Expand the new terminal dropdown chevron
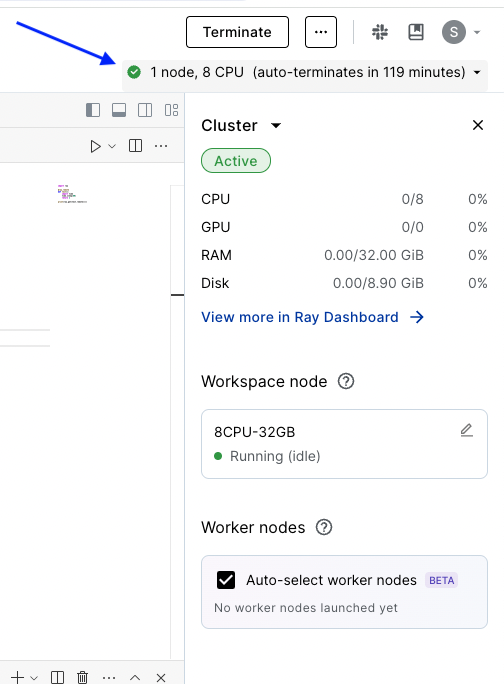The width and height of the screenshot is (504, 684). (x=34, y=678)
